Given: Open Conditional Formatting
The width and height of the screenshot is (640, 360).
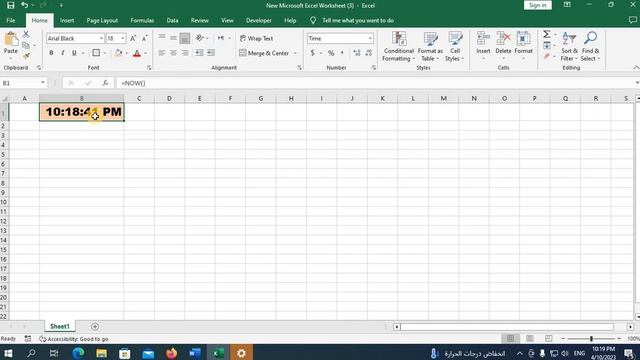Looking at the screenshot, I should point(398,47).
